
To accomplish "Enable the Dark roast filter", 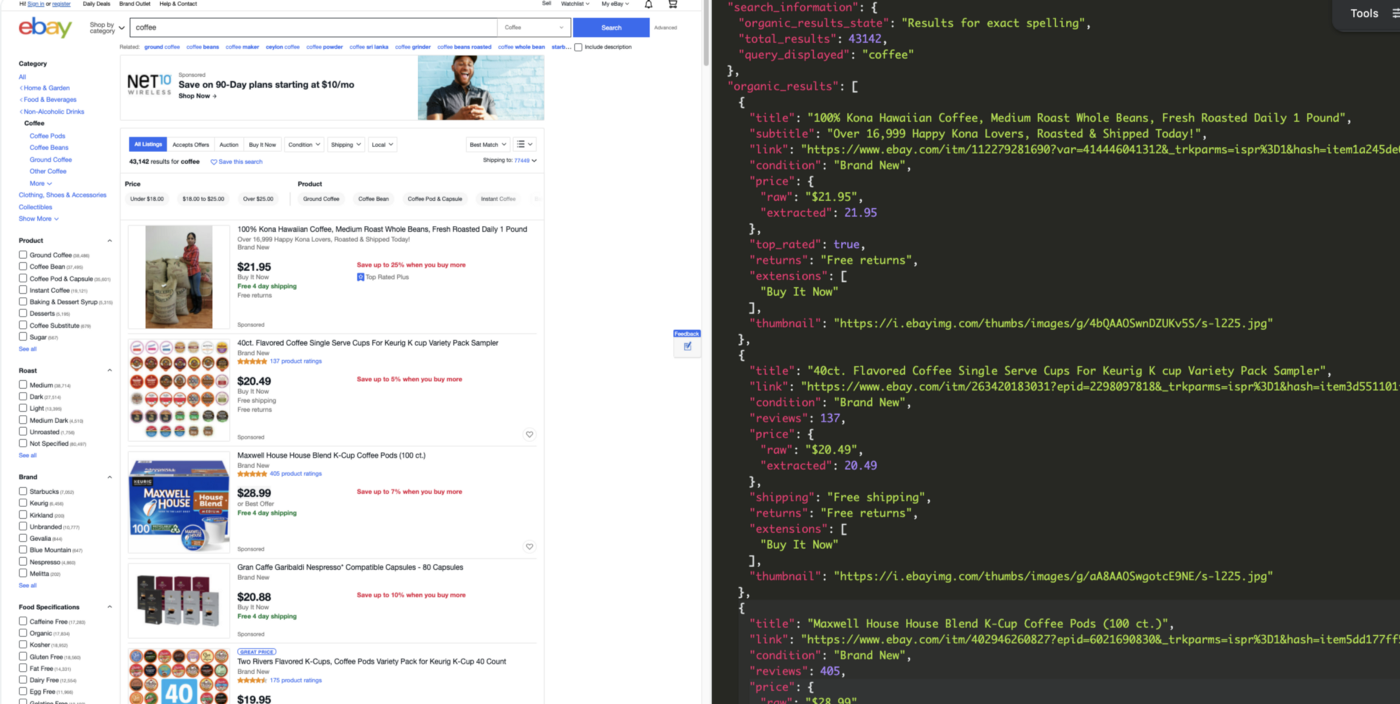I will [x=23, y=397].
